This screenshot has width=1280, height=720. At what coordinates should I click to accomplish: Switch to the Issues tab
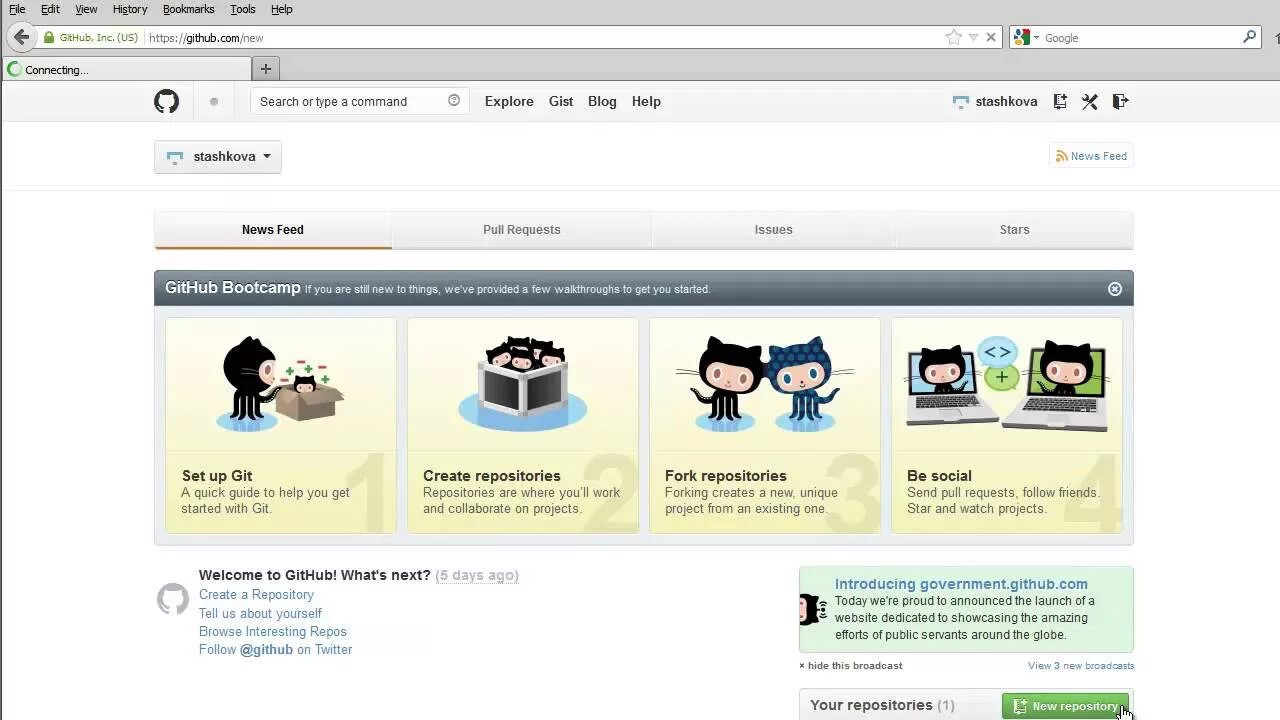(773, 229)
